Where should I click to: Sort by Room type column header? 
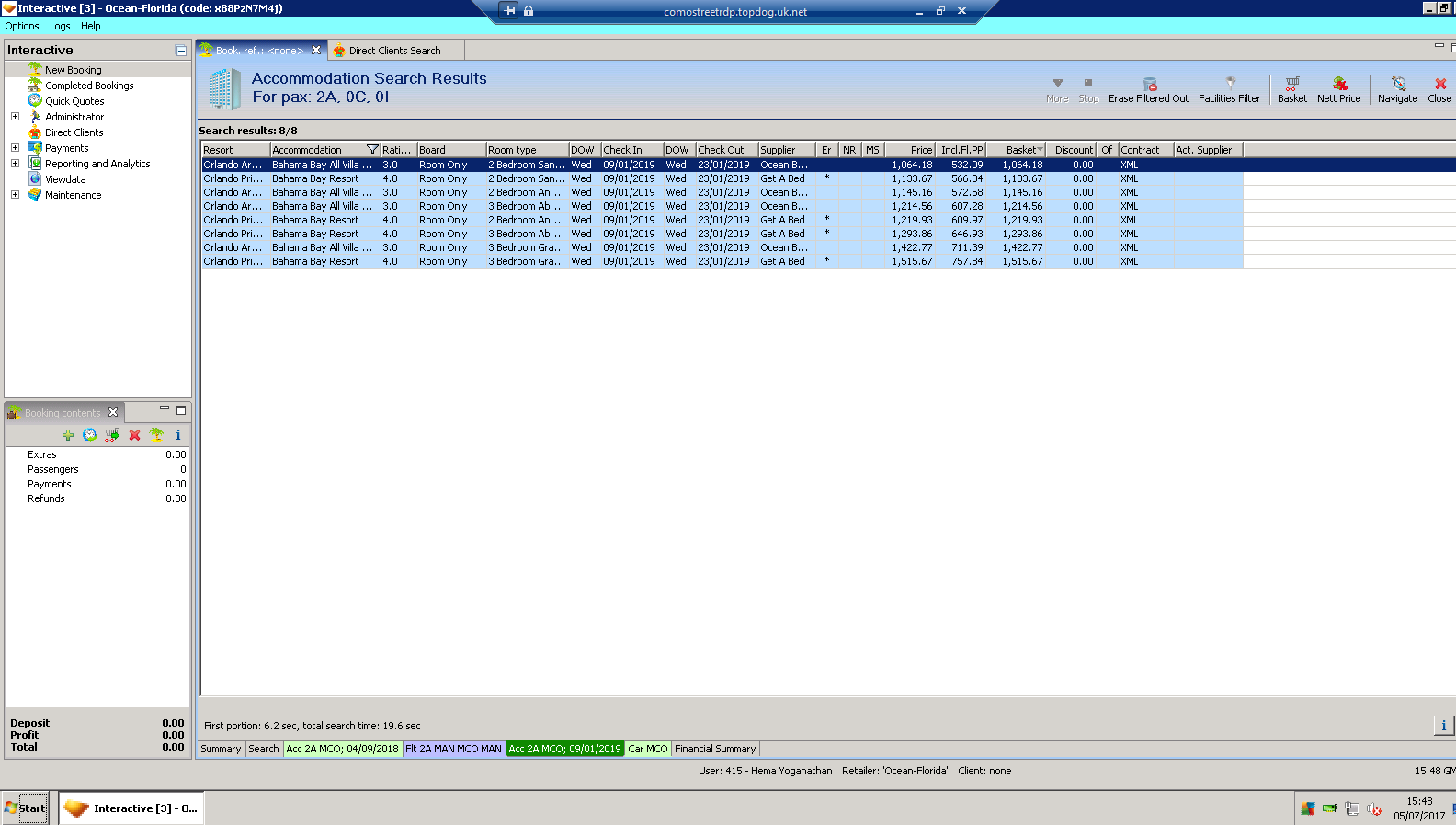(x=528, y=150)
